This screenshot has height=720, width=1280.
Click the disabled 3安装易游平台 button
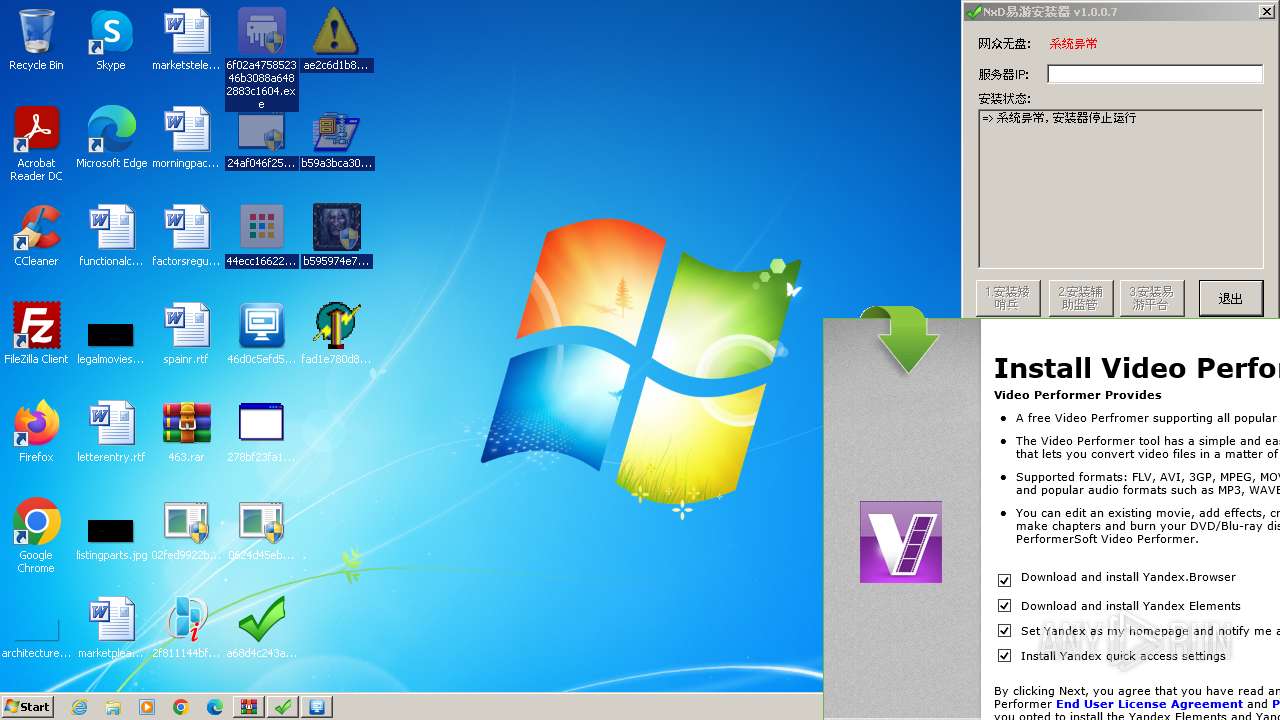pyautogui.click(x=1152, y=298)
